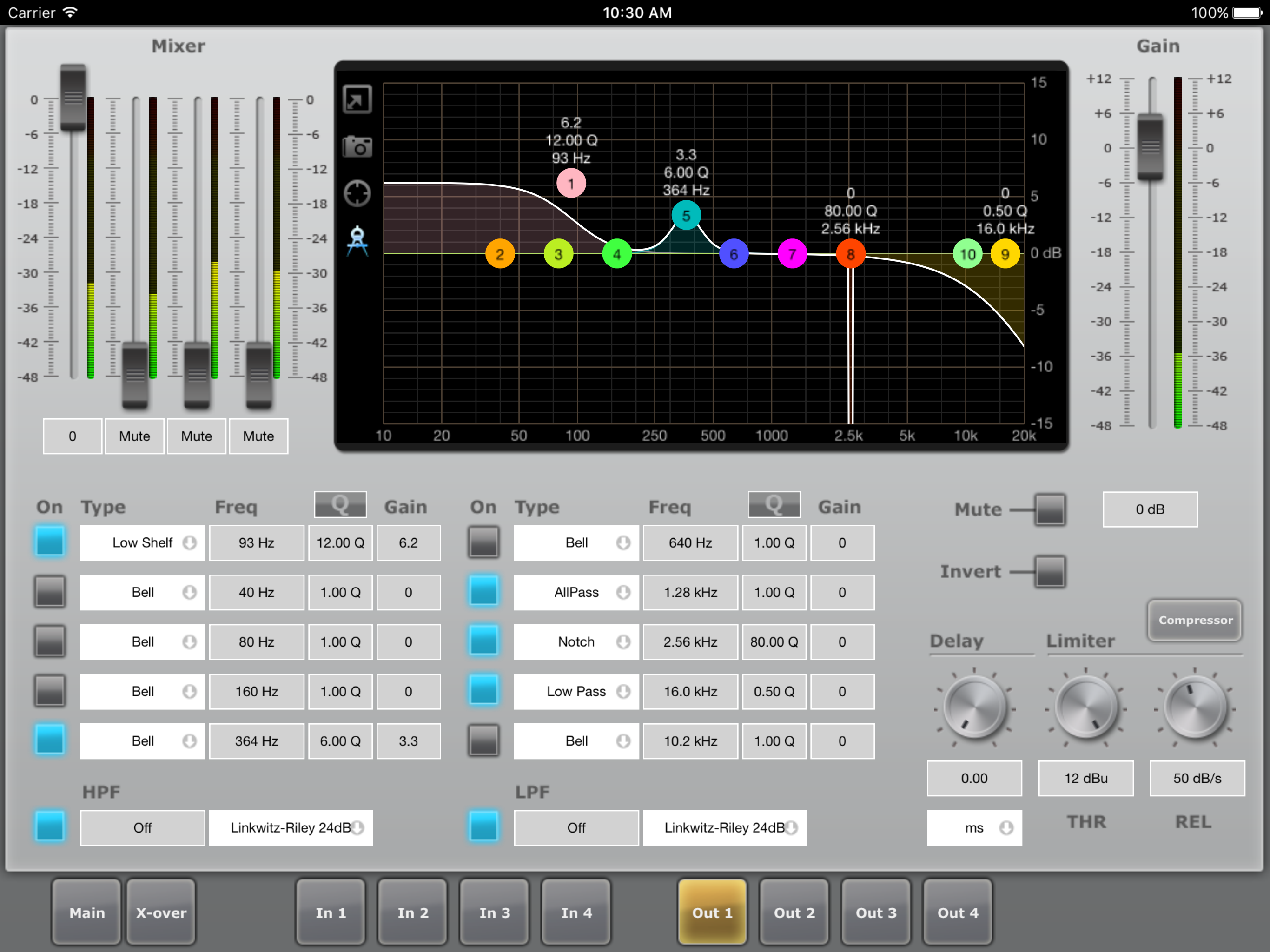Enable the 640 Hz Bell band
The width and height of the screenshot is (1270, 952).
tap(483, 542)
